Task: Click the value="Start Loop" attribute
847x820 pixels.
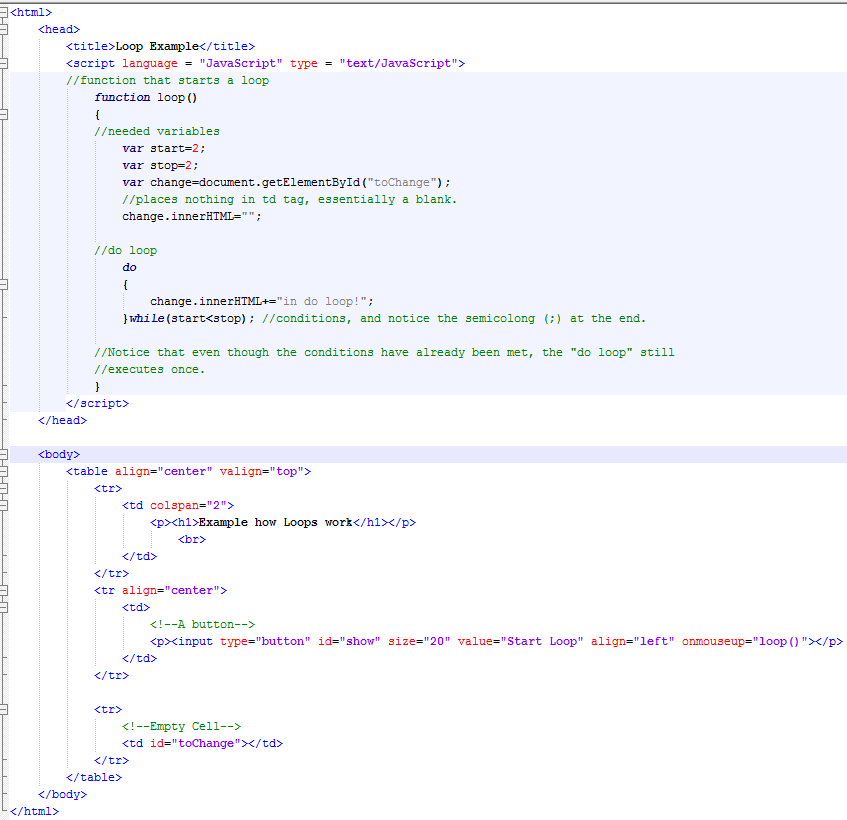Action: (520, 642)
